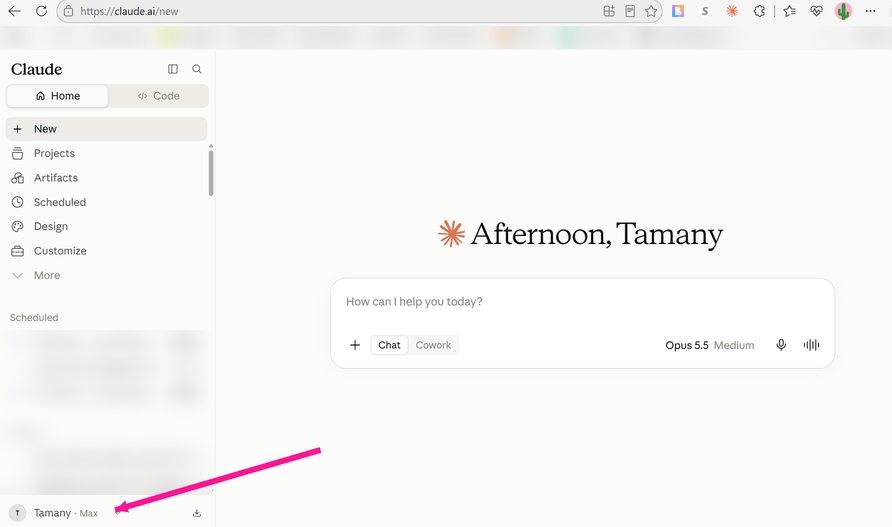Click the sidebar vertical scrollbar
This screenshot has height=527, width=892.
click(211, 173)
